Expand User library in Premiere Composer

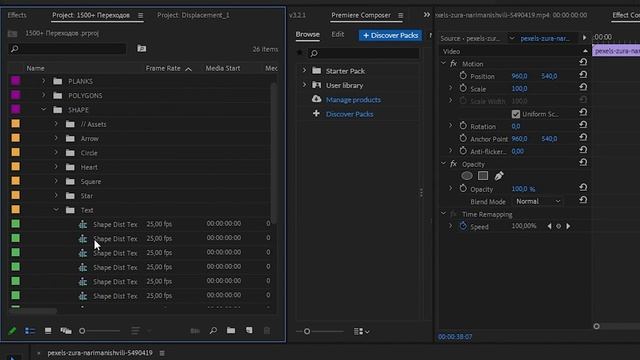[x=304, y=85]
